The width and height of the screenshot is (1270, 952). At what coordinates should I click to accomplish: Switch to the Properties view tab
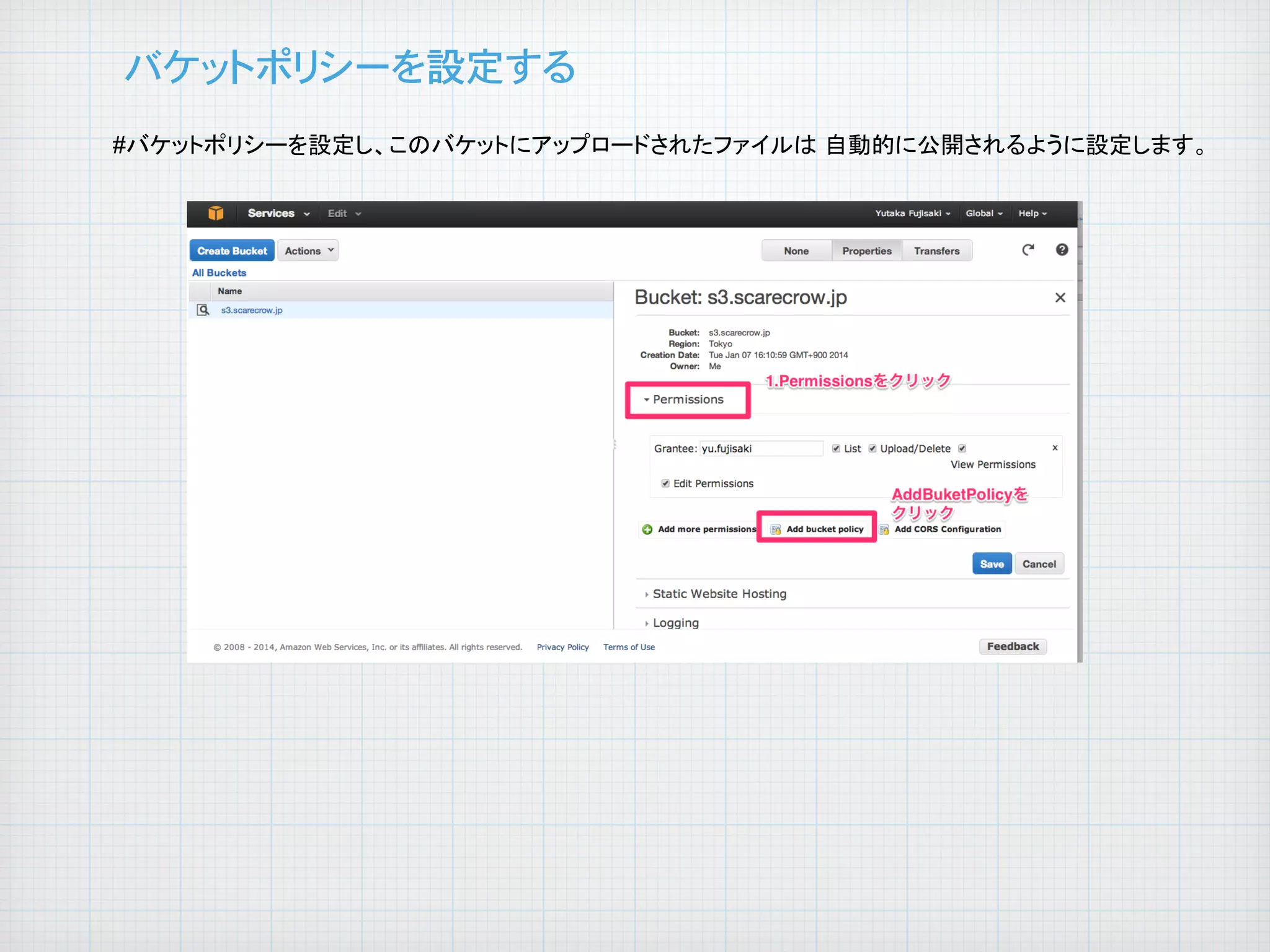tap(866, 251)
